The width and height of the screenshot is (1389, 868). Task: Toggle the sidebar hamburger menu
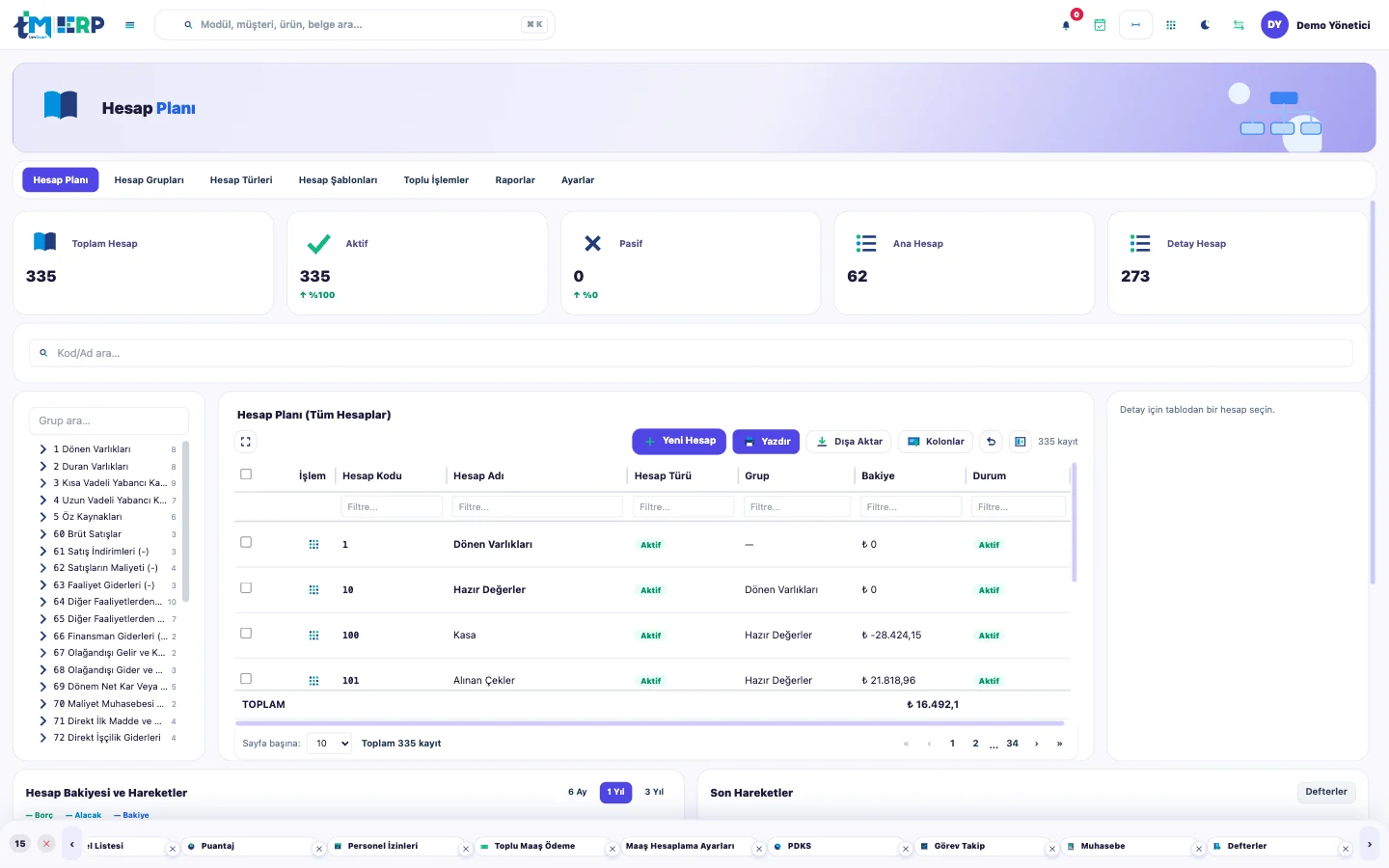point(130,25)
